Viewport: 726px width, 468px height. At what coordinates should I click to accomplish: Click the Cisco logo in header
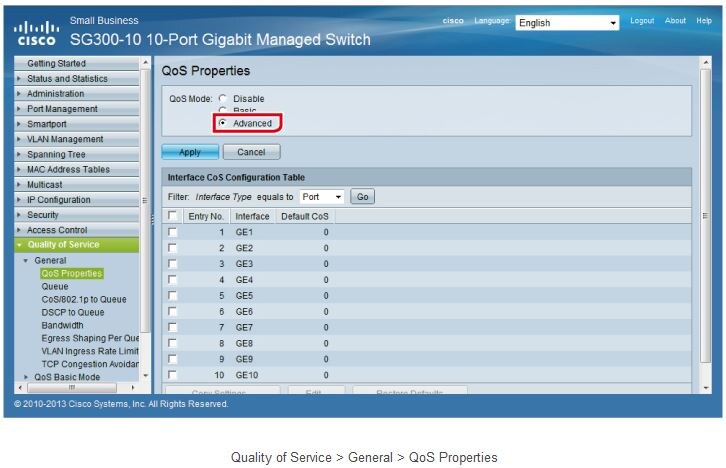[x=35, y=34]
